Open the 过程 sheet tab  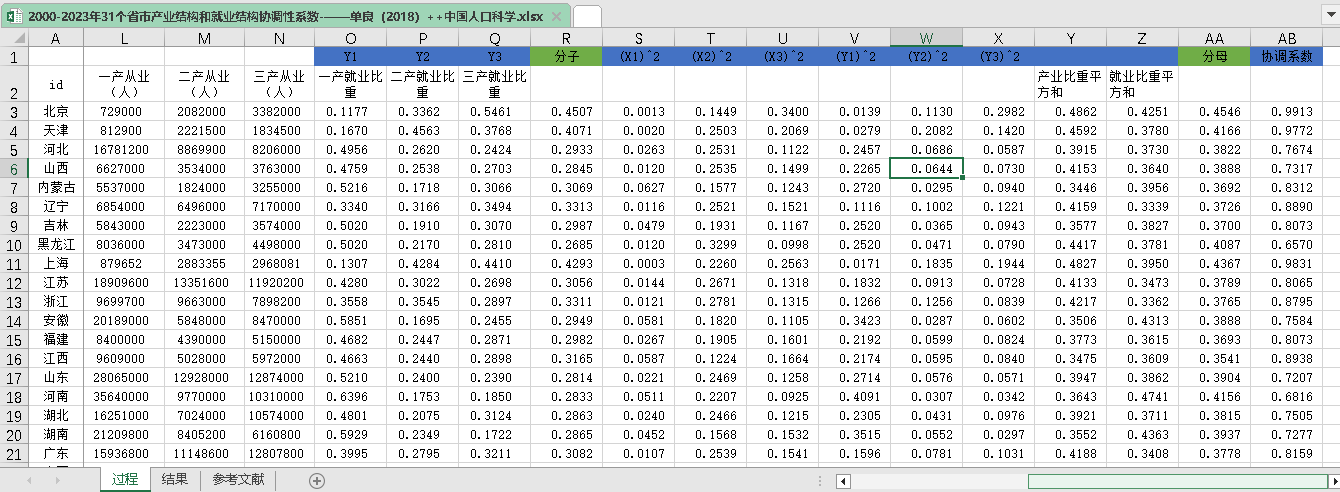tap(125, 480)
